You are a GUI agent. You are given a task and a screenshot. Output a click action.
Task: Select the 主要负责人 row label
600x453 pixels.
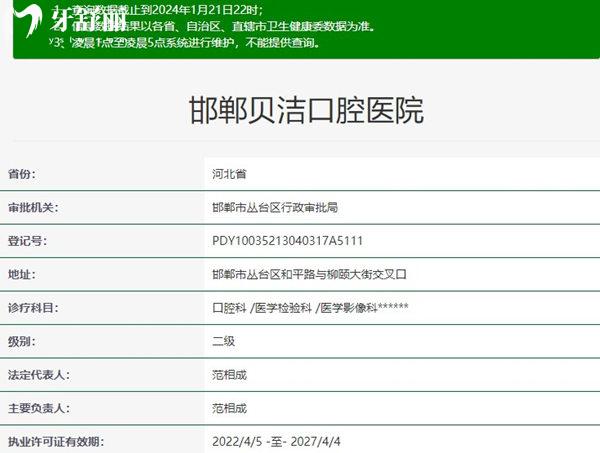click(40, 408)
